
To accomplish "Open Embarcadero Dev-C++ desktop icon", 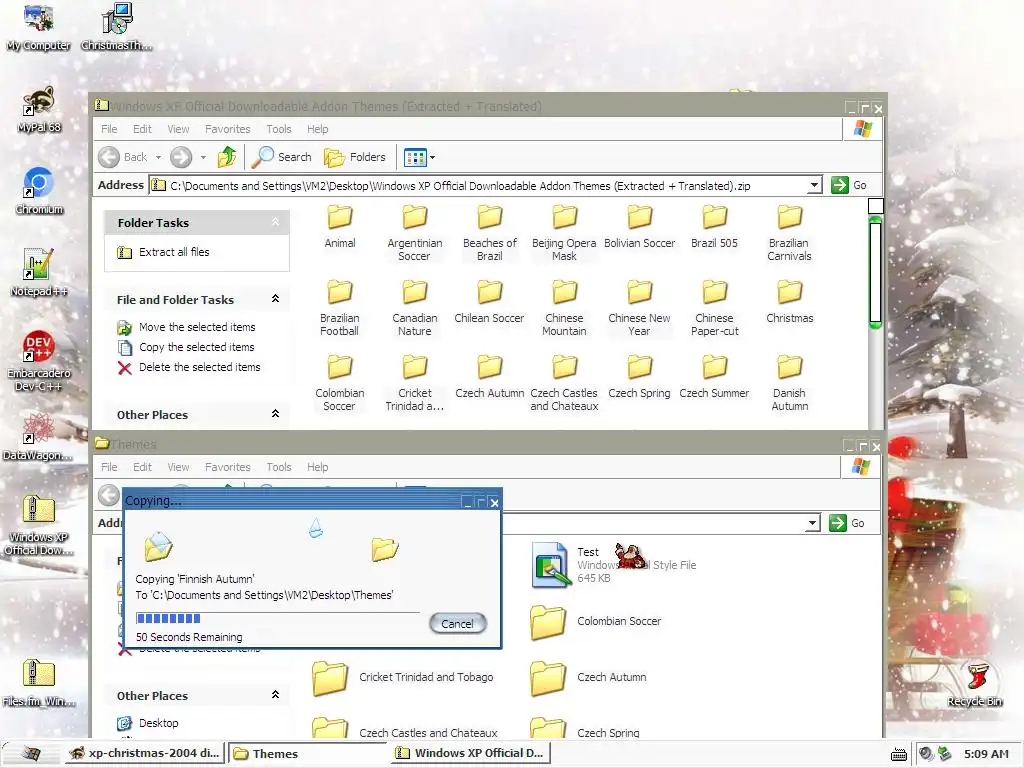I will point(39,360).
